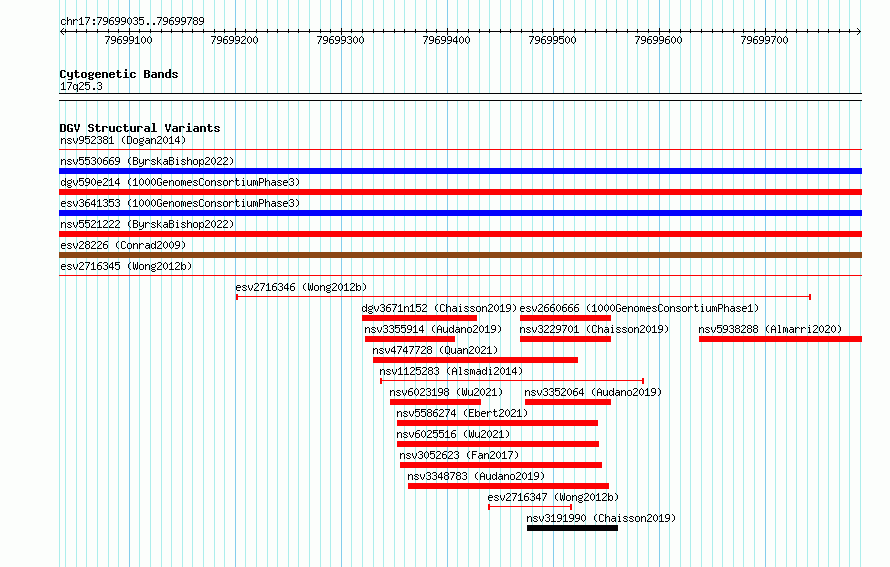Click the red bar under dgv3671n152
Screen dimensions: 890x567
[419, 318]
